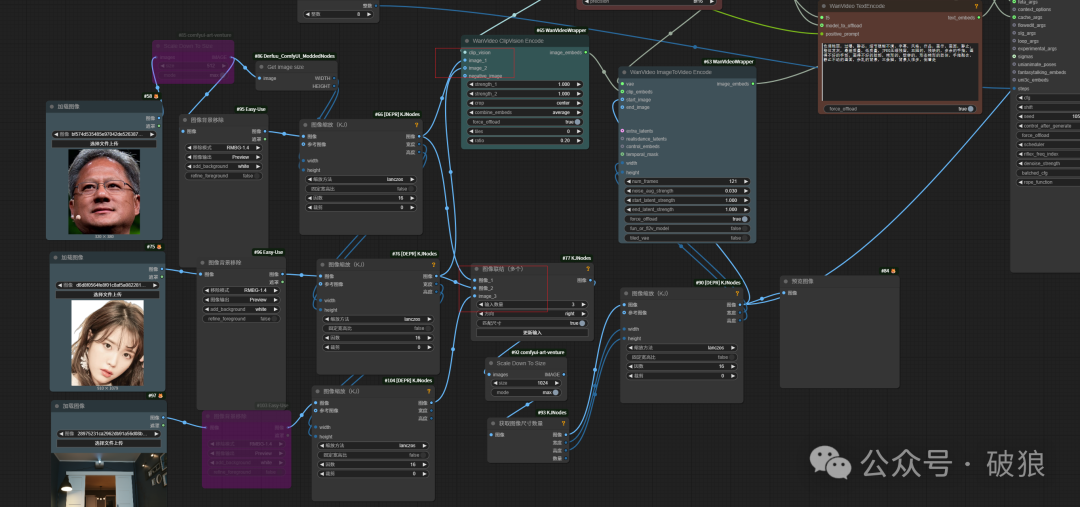Click the upload file button under Jensen image
This screenshot has height=507, width=1080.
point(104,143)
